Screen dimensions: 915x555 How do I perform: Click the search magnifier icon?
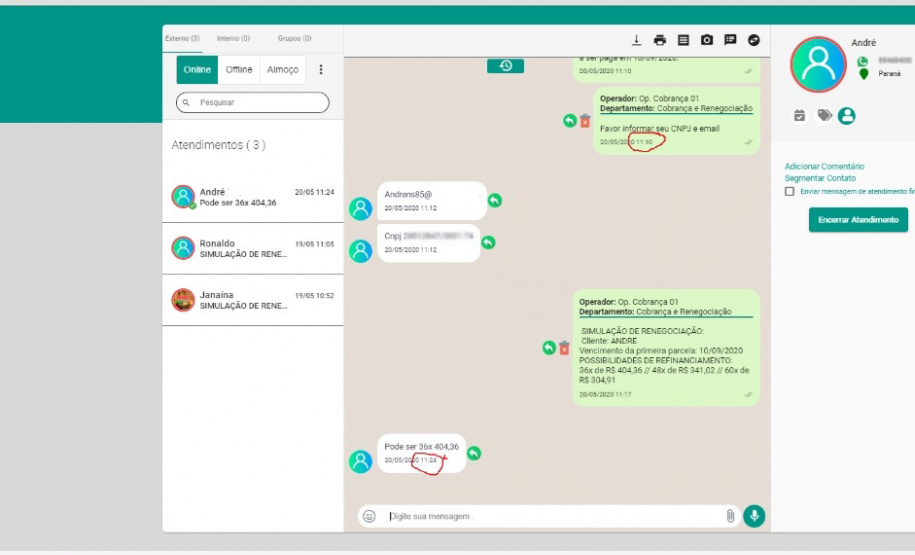click(186, 102)
